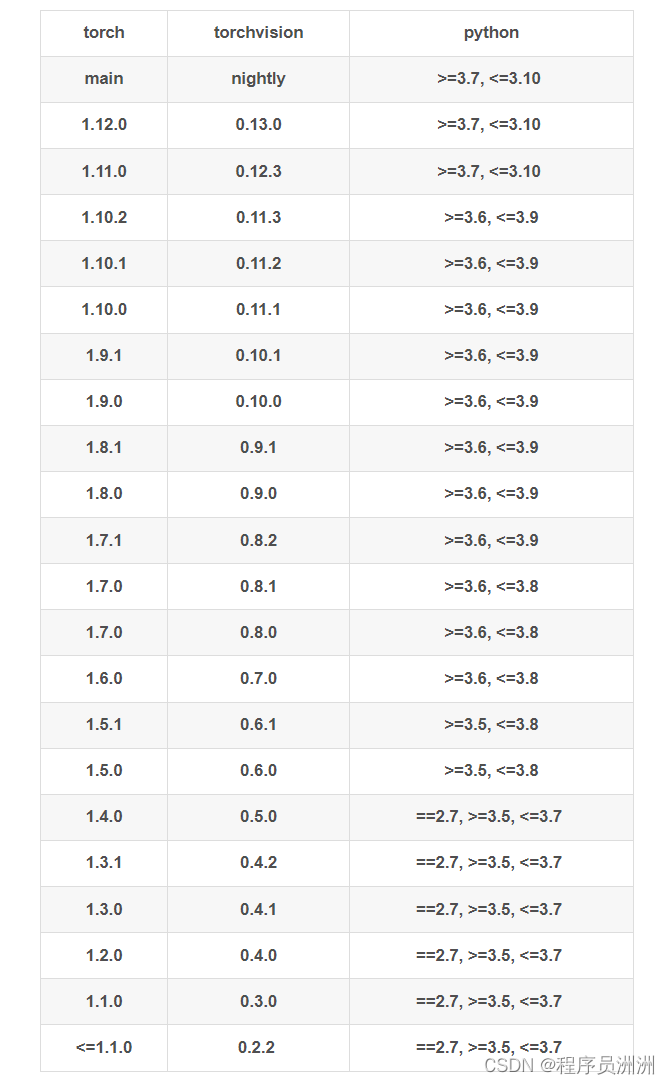Viewport: 670px width, 1084px height.
Task: Click torchvision 0.6.1 cell
Action: click(x=258, y=725)
